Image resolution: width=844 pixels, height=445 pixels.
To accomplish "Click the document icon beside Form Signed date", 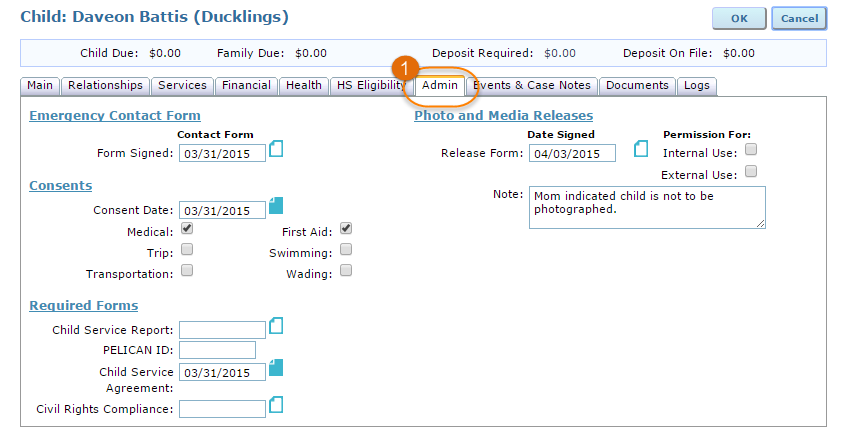I will click(x=277, y=149).
